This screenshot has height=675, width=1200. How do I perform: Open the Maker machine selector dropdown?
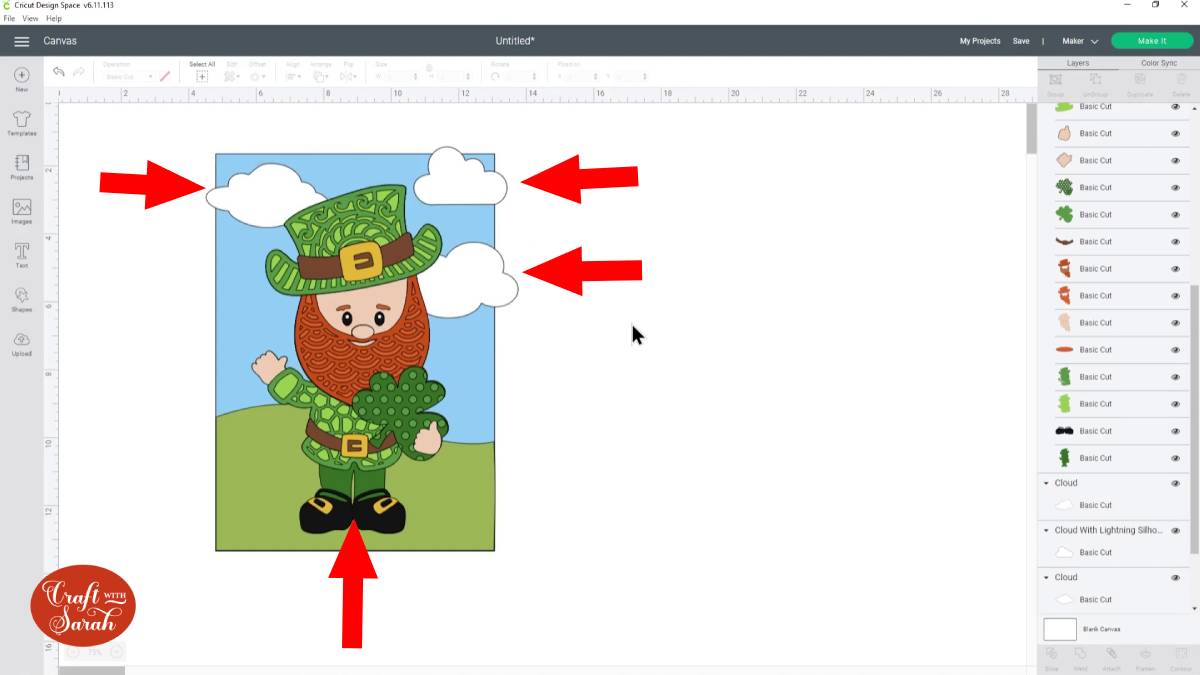[1079, 41]
